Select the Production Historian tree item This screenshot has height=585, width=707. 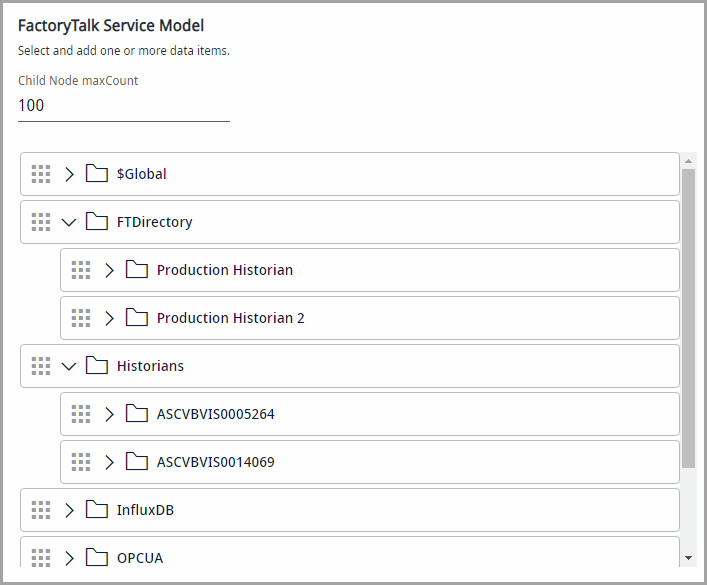[370, 270]
